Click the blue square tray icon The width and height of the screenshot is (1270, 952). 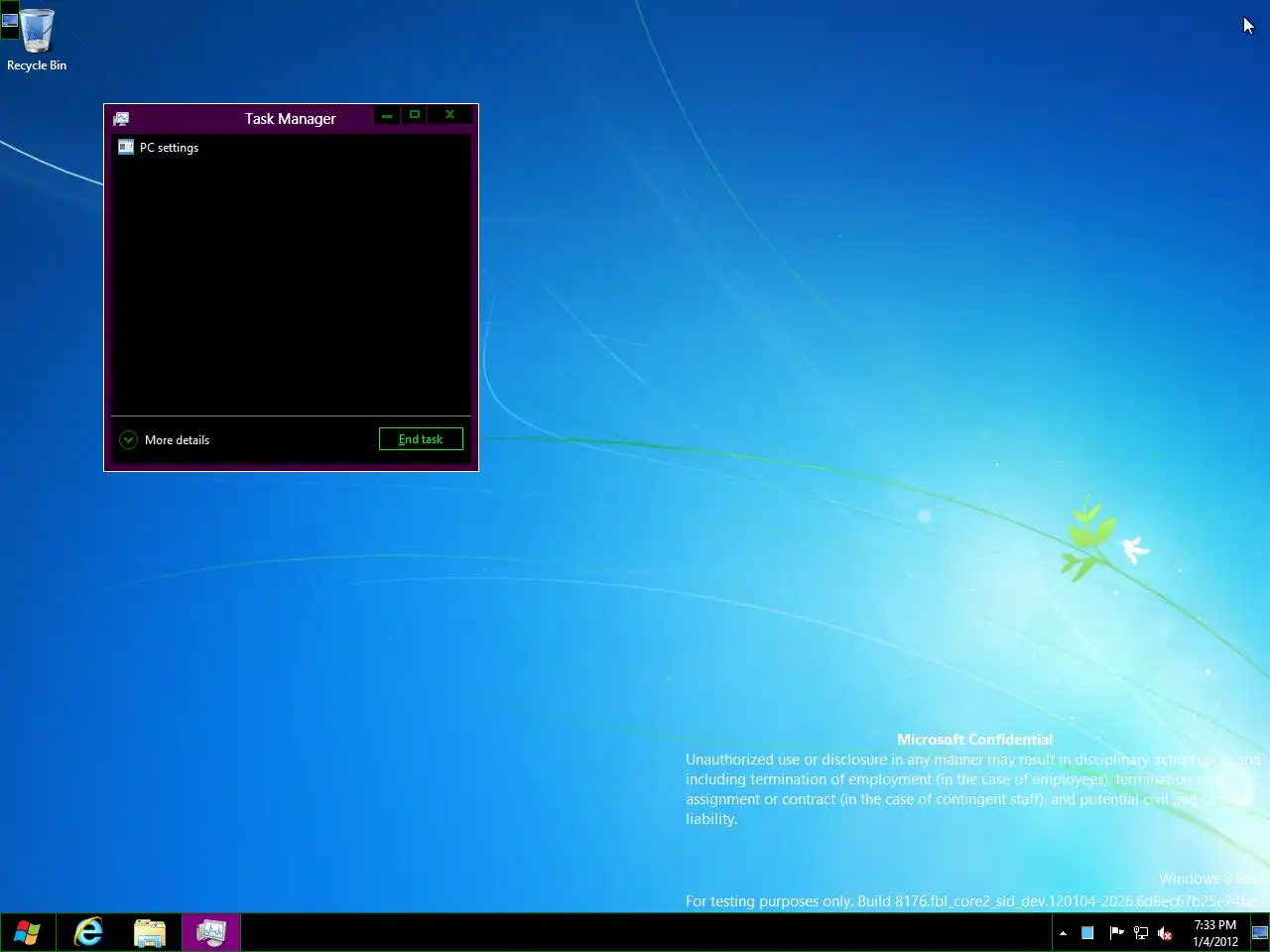pos(1087,933)
